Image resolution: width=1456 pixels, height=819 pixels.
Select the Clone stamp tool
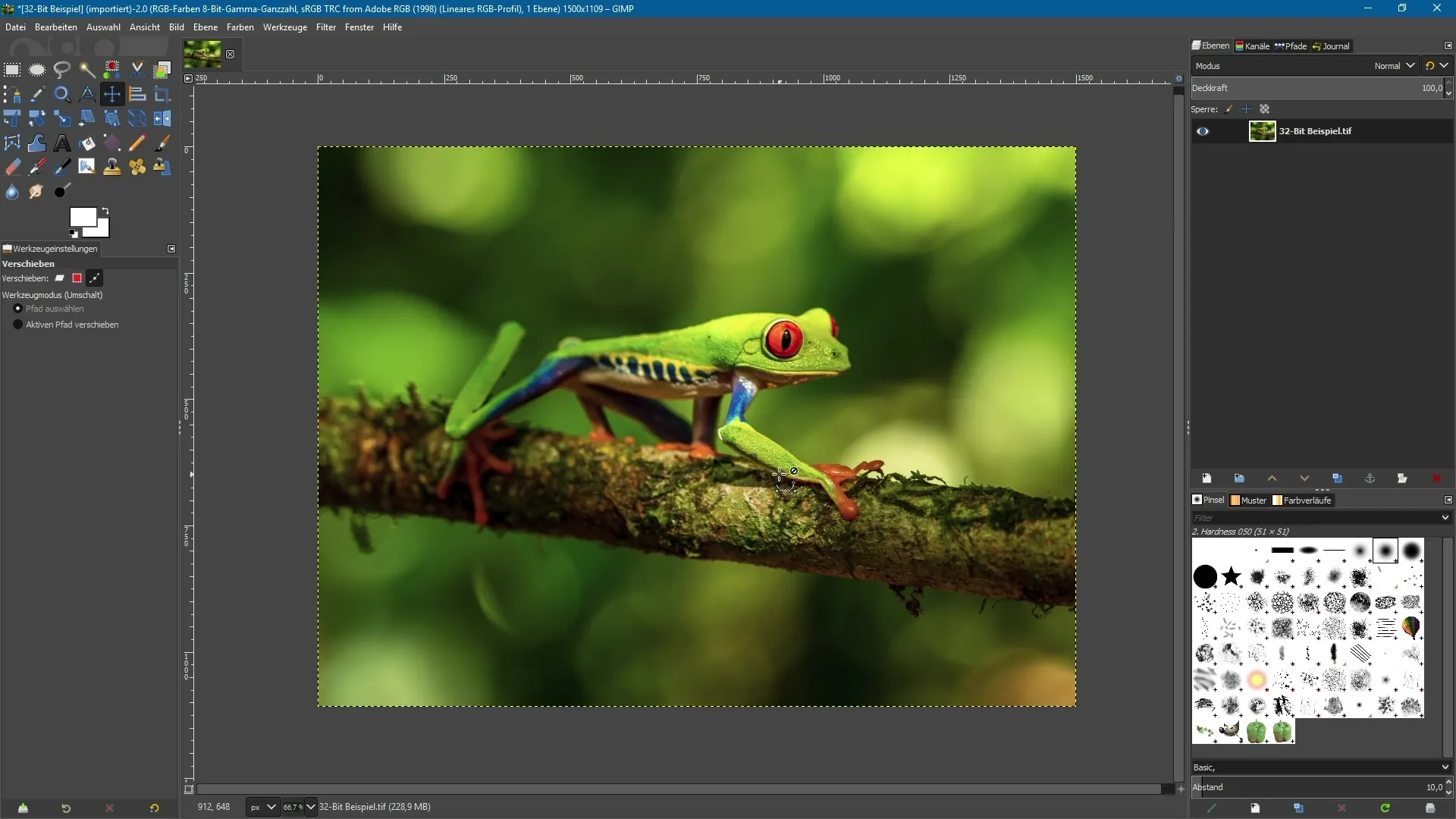click(112, 168)
